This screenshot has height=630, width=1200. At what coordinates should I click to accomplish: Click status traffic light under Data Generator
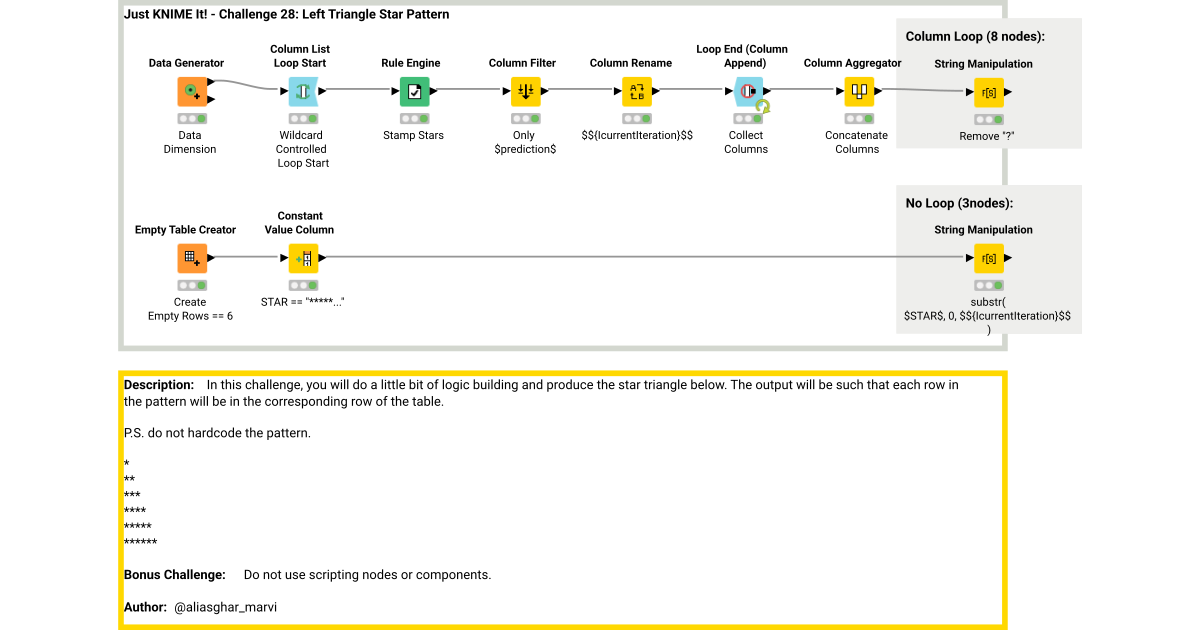[191, 118]
